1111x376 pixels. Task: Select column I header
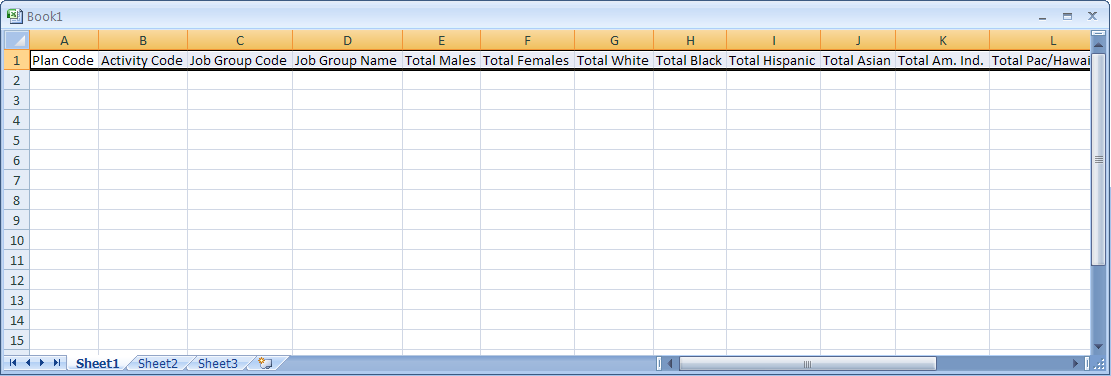773,40
